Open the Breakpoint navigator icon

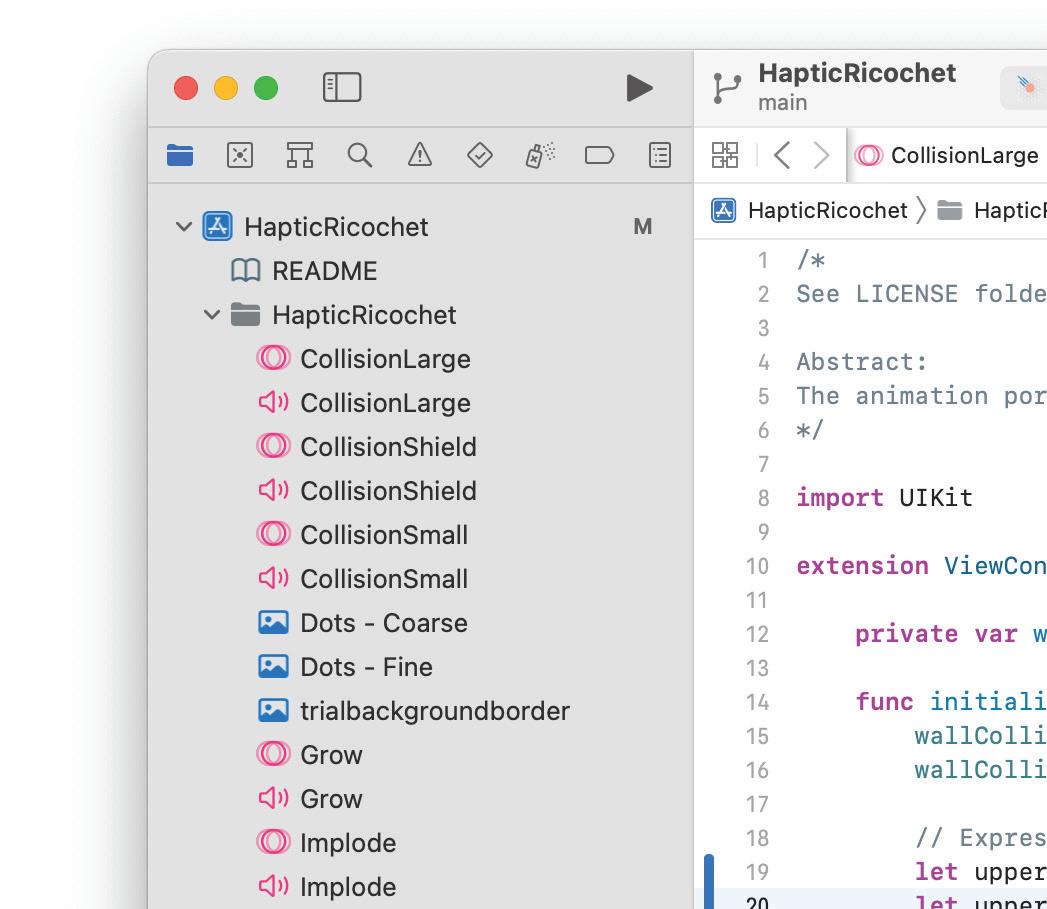(x=599, y=155)
